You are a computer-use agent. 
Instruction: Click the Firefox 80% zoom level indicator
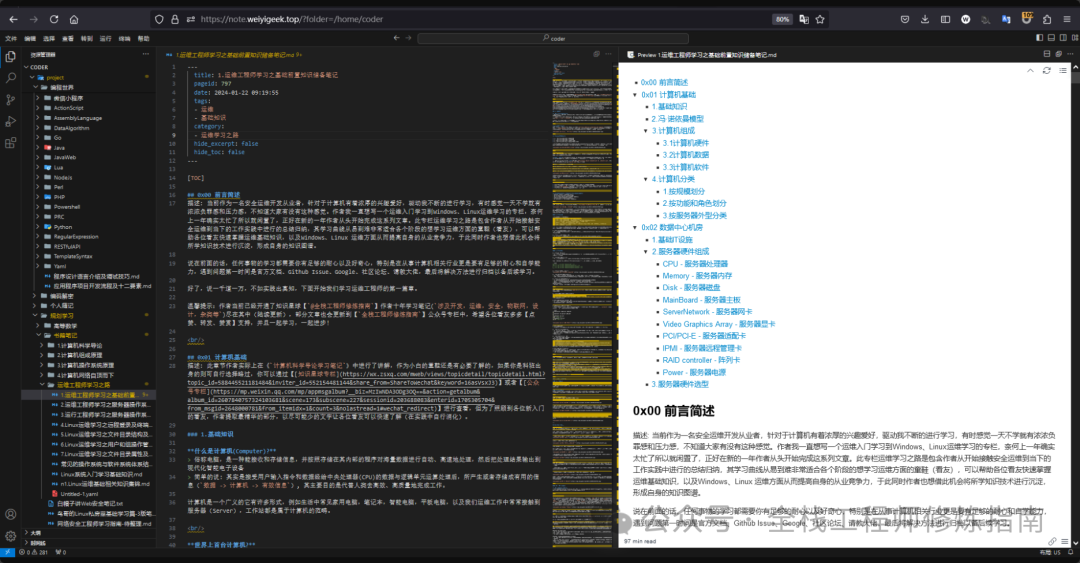click(782, 19)
